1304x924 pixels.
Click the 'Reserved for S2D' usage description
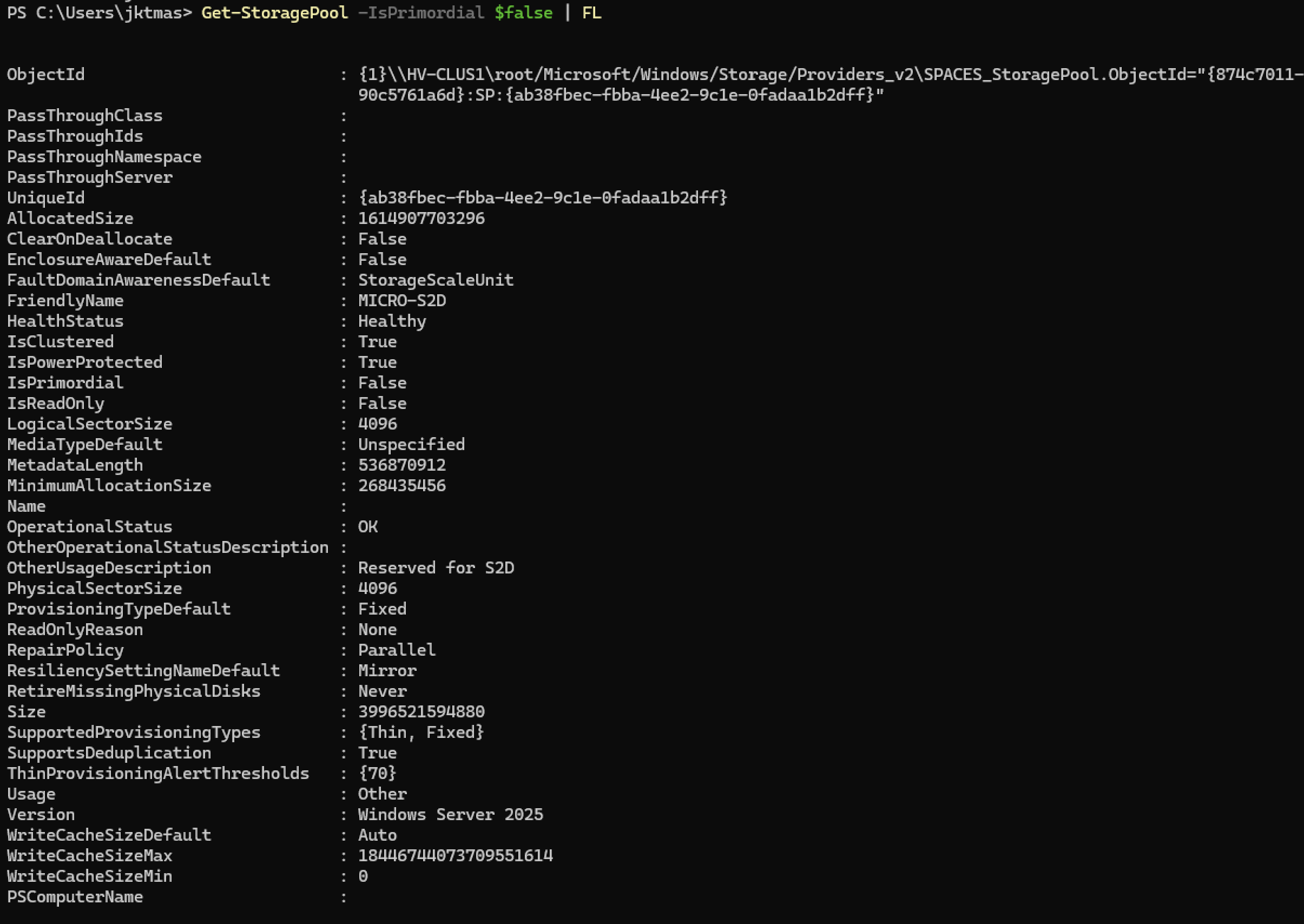[436, 568]
